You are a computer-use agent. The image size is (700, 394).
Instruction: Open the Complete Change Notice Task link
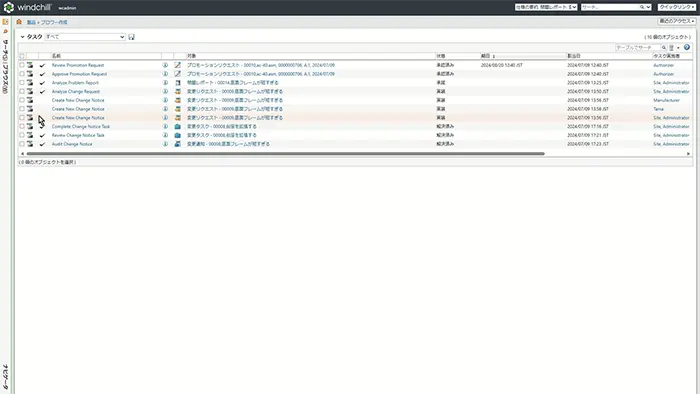[81, 126]
